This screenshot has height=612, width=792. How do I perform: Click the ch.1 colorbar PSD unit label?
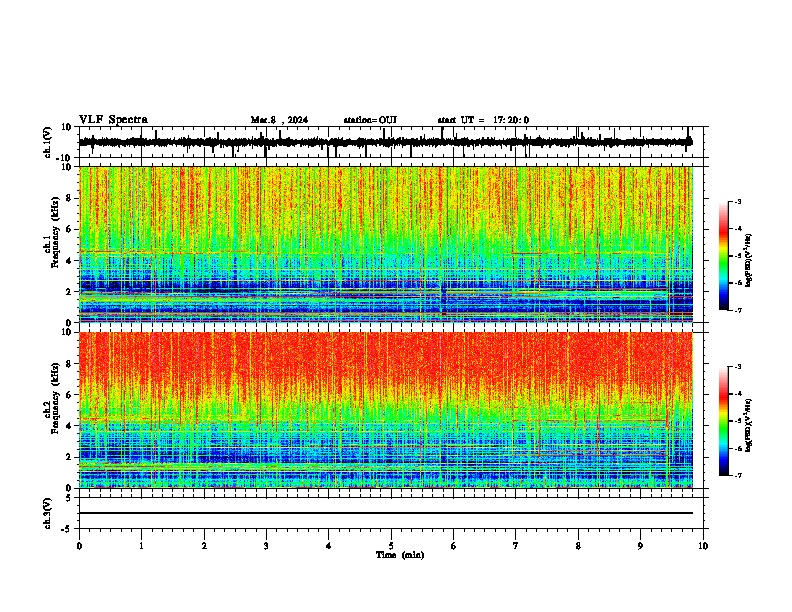(x=748, y=261)
